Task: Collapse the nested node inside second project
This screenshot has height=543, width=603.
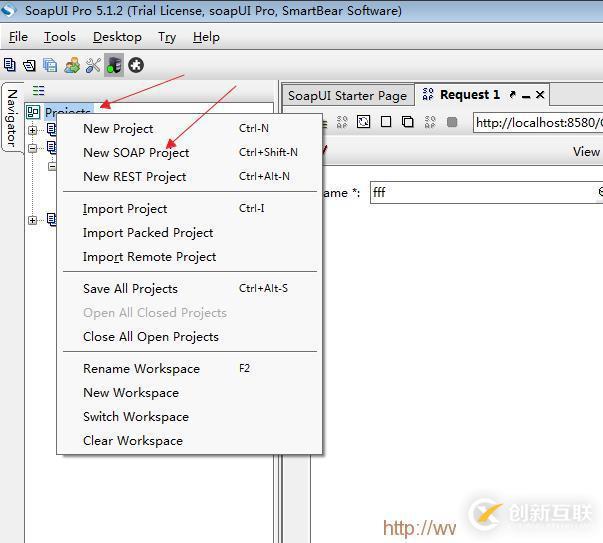Action: tap(52, 166)
